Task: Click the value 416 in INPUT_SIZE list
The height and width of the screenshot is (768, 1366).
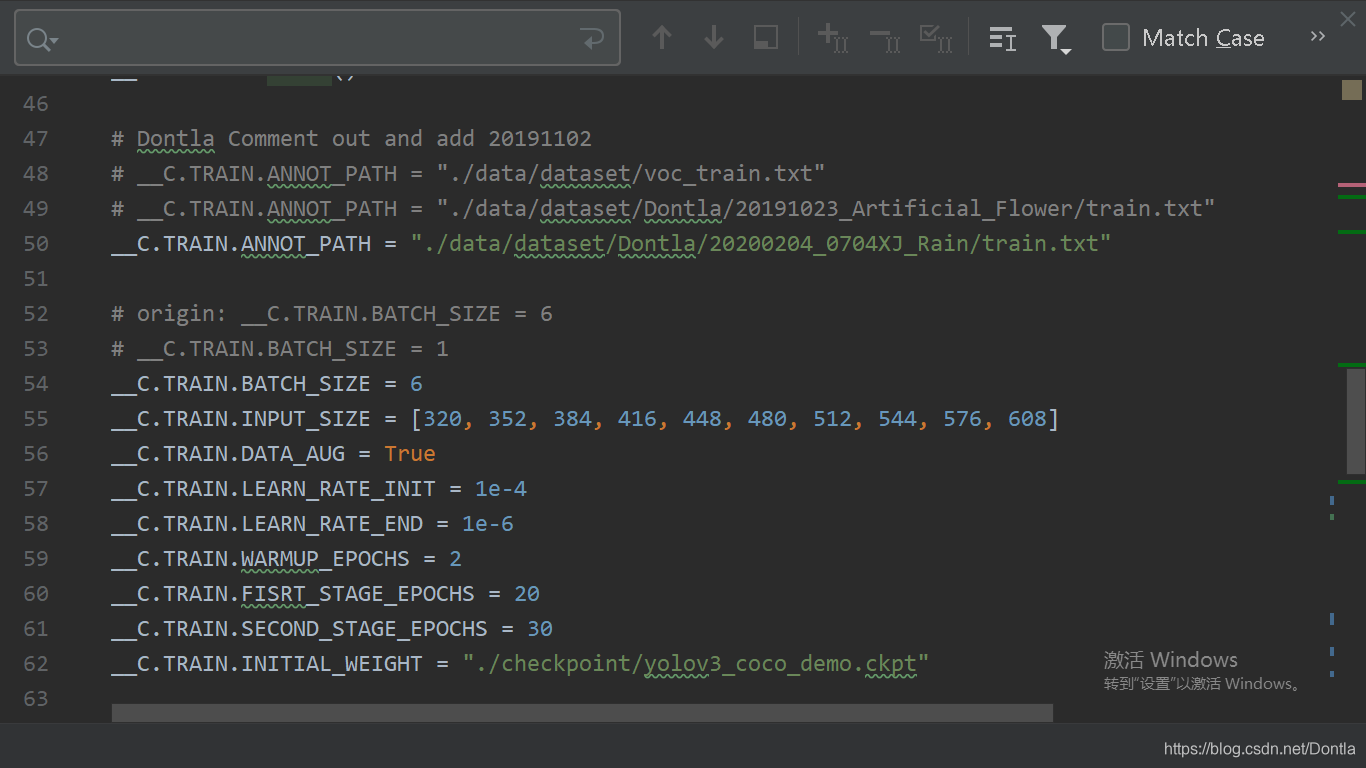Action: click(637, 418)
